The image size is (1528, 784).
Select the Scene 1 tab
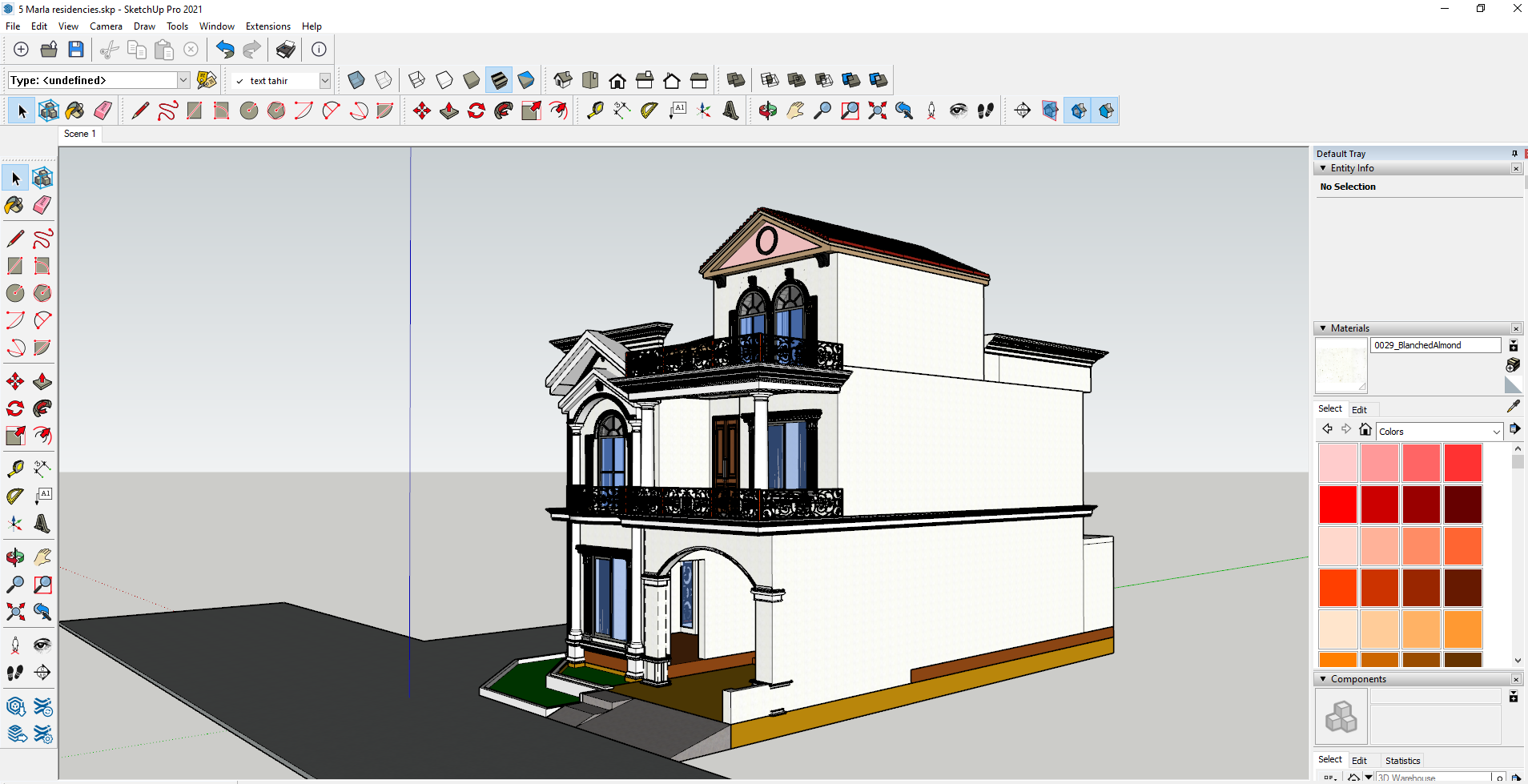79,134
